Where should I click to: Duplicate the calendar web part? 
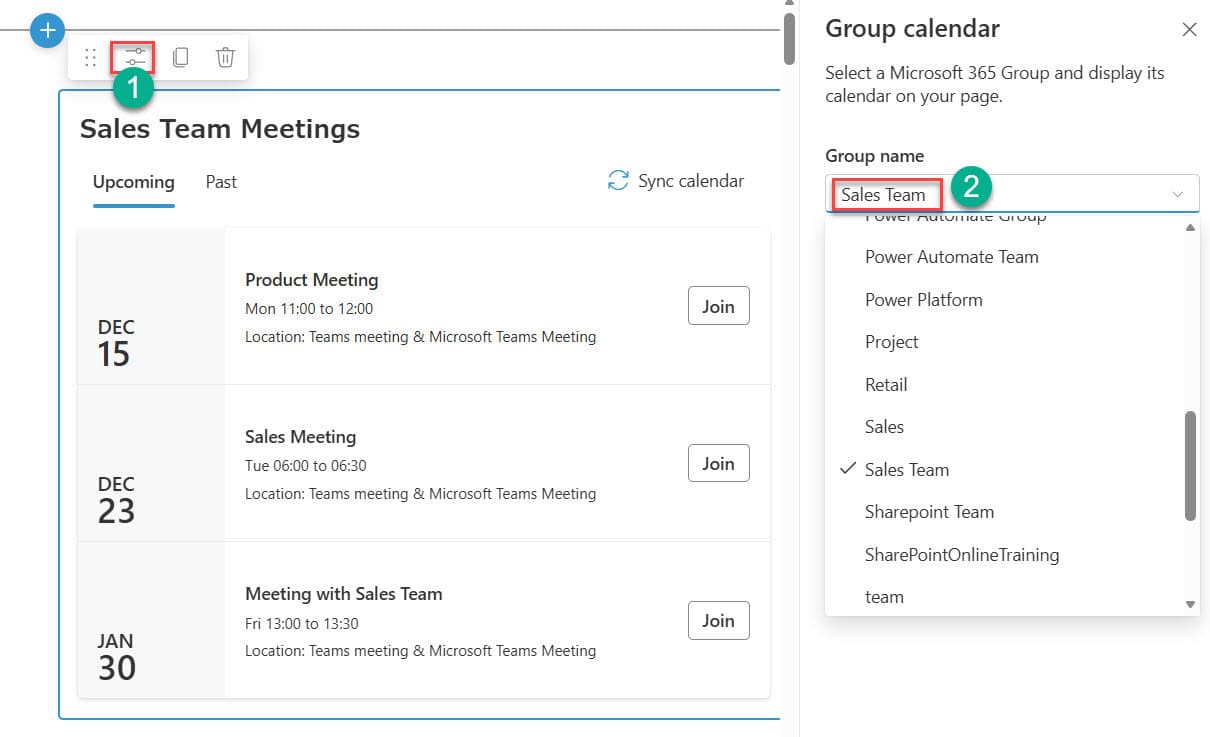181,57
